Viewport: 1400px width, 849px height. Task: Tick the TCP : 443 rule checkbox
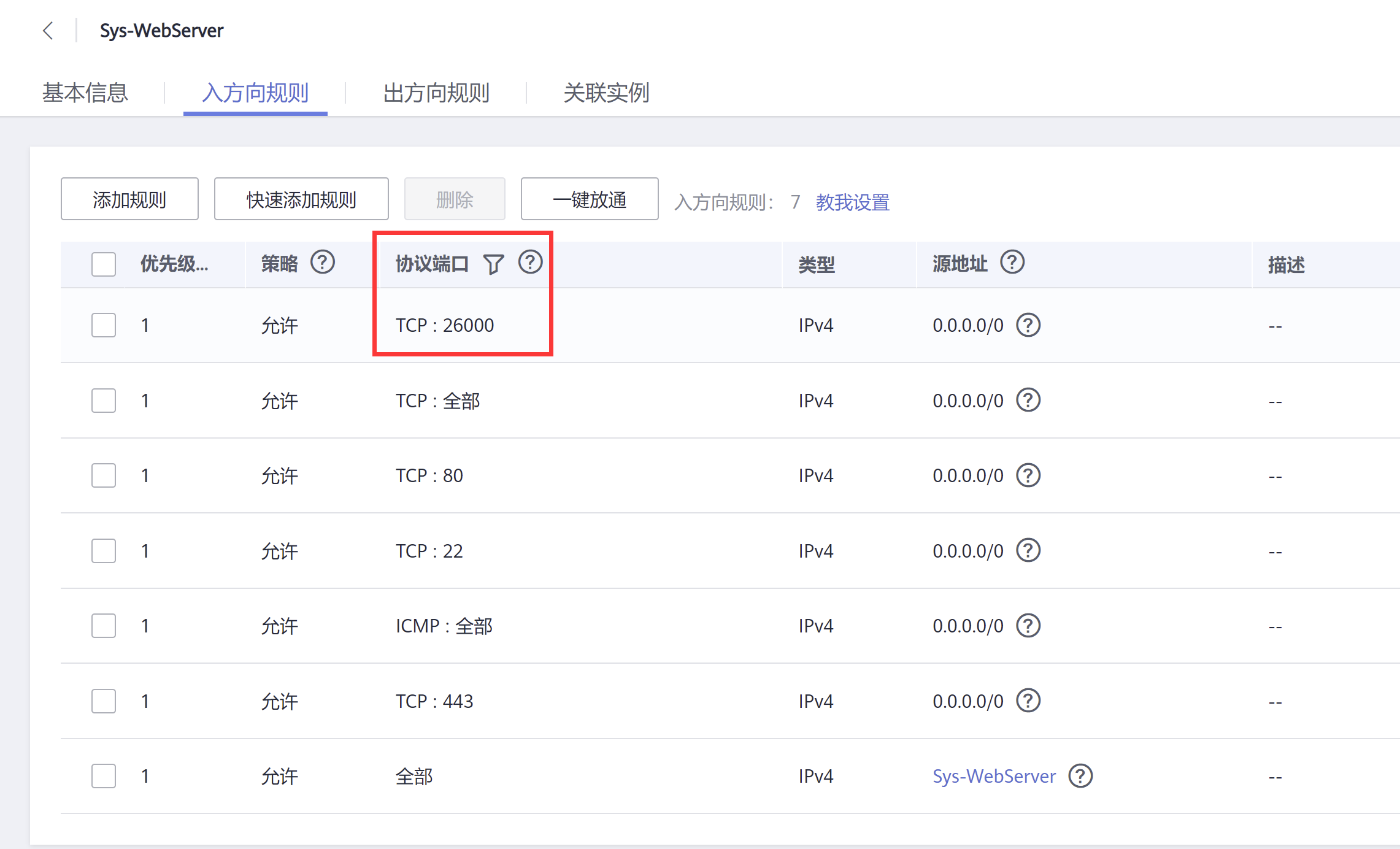click(104, 701)
